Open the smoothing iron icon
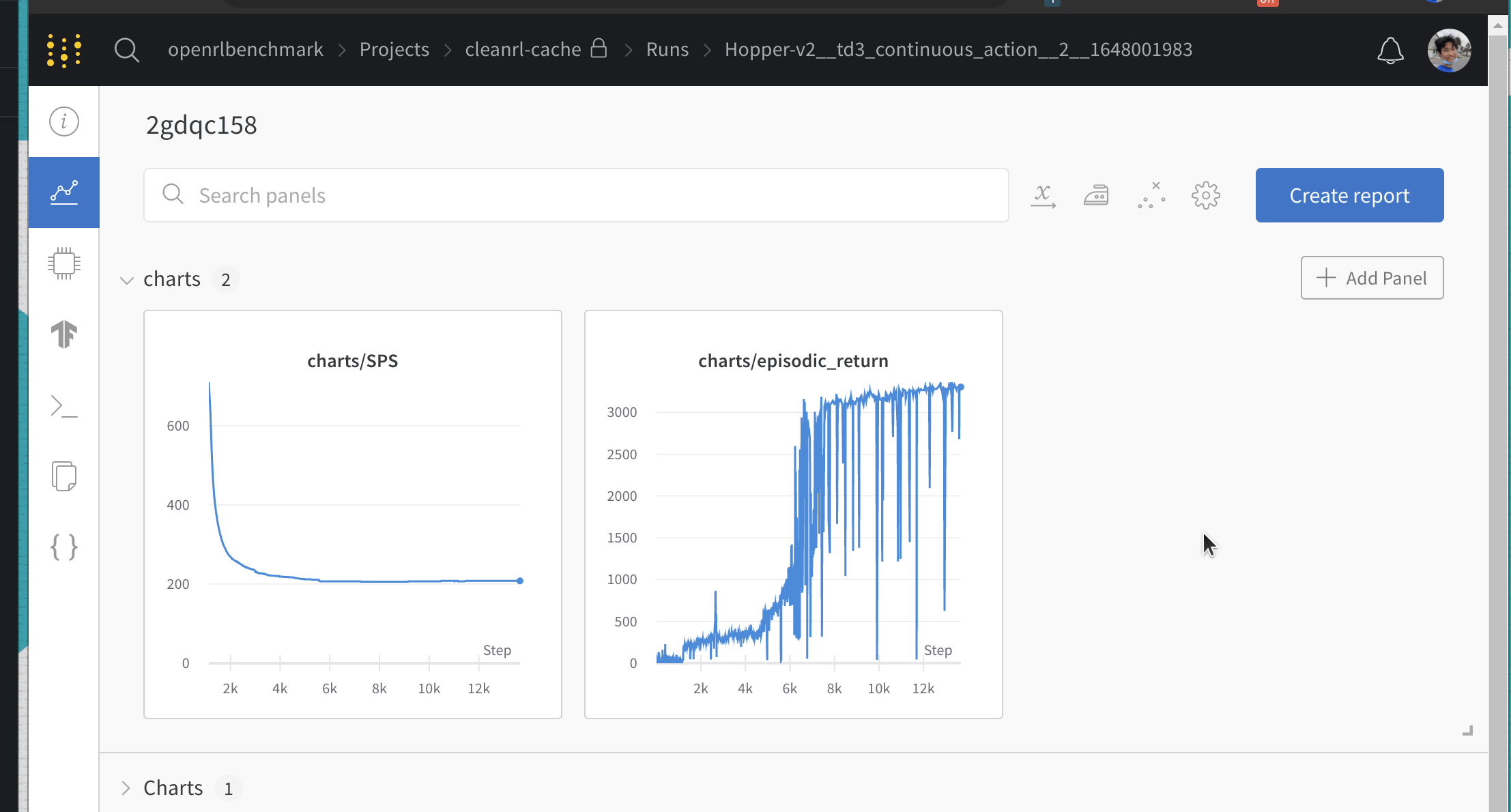1511x812 pixels. pos(1096,196)
